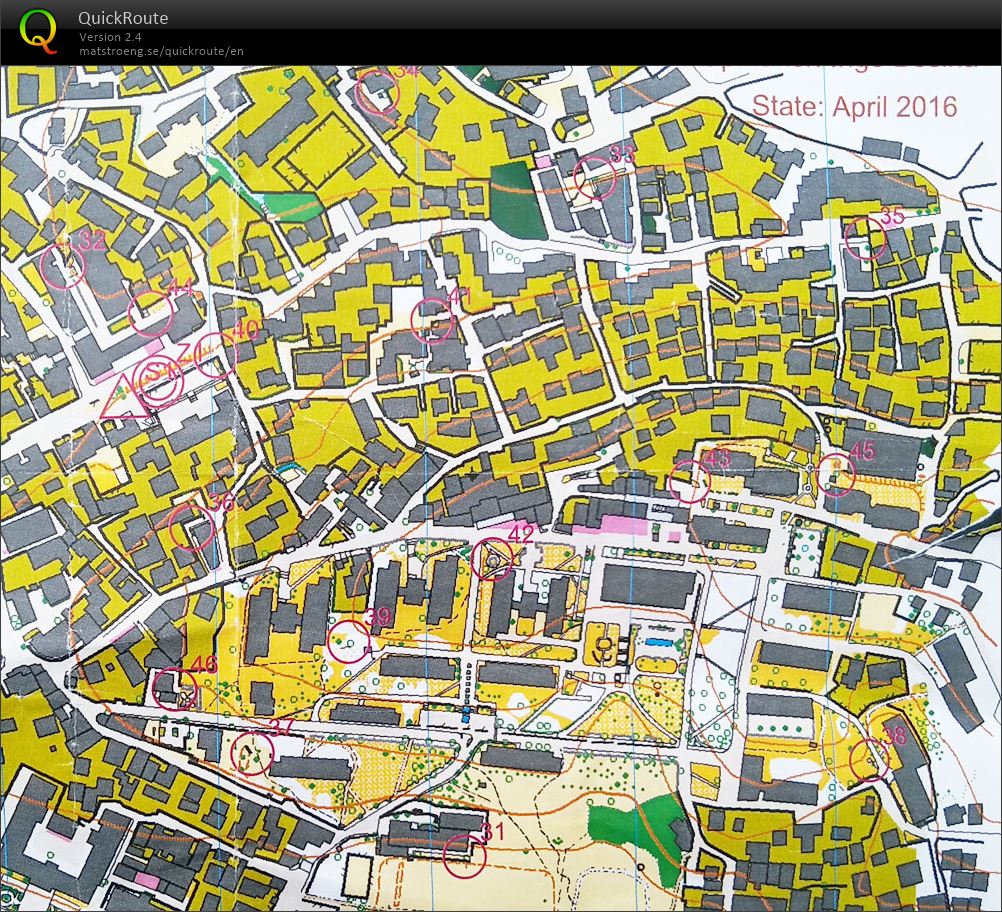Open the matstroeng.se/quickroute/en link

161,51
